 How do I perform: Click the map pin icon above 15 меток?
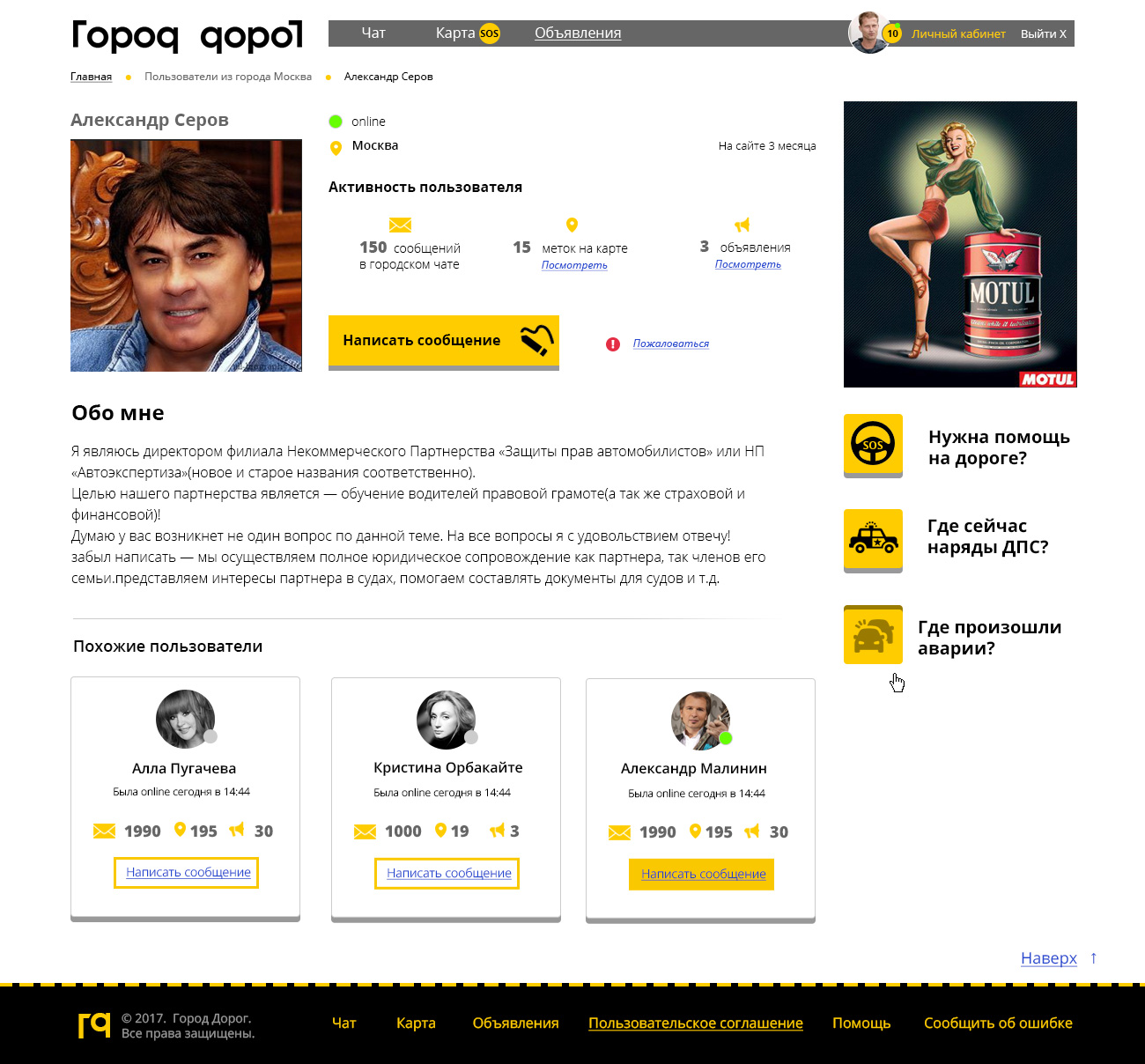pos(572,225)
